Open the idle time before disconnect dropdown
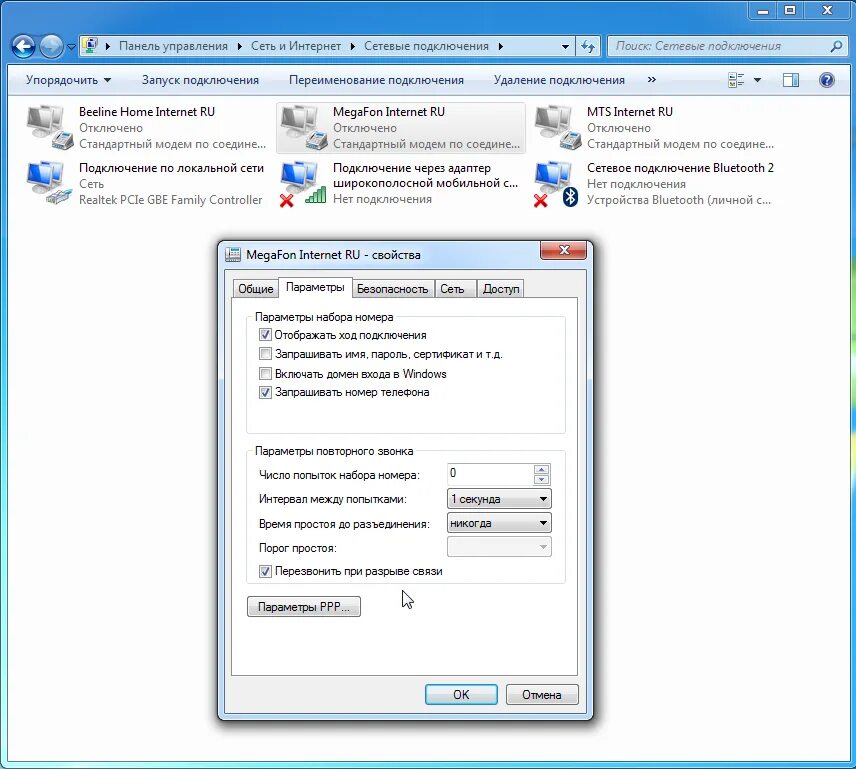This screenshot has width=856, height=769. [x=499, y=523]
